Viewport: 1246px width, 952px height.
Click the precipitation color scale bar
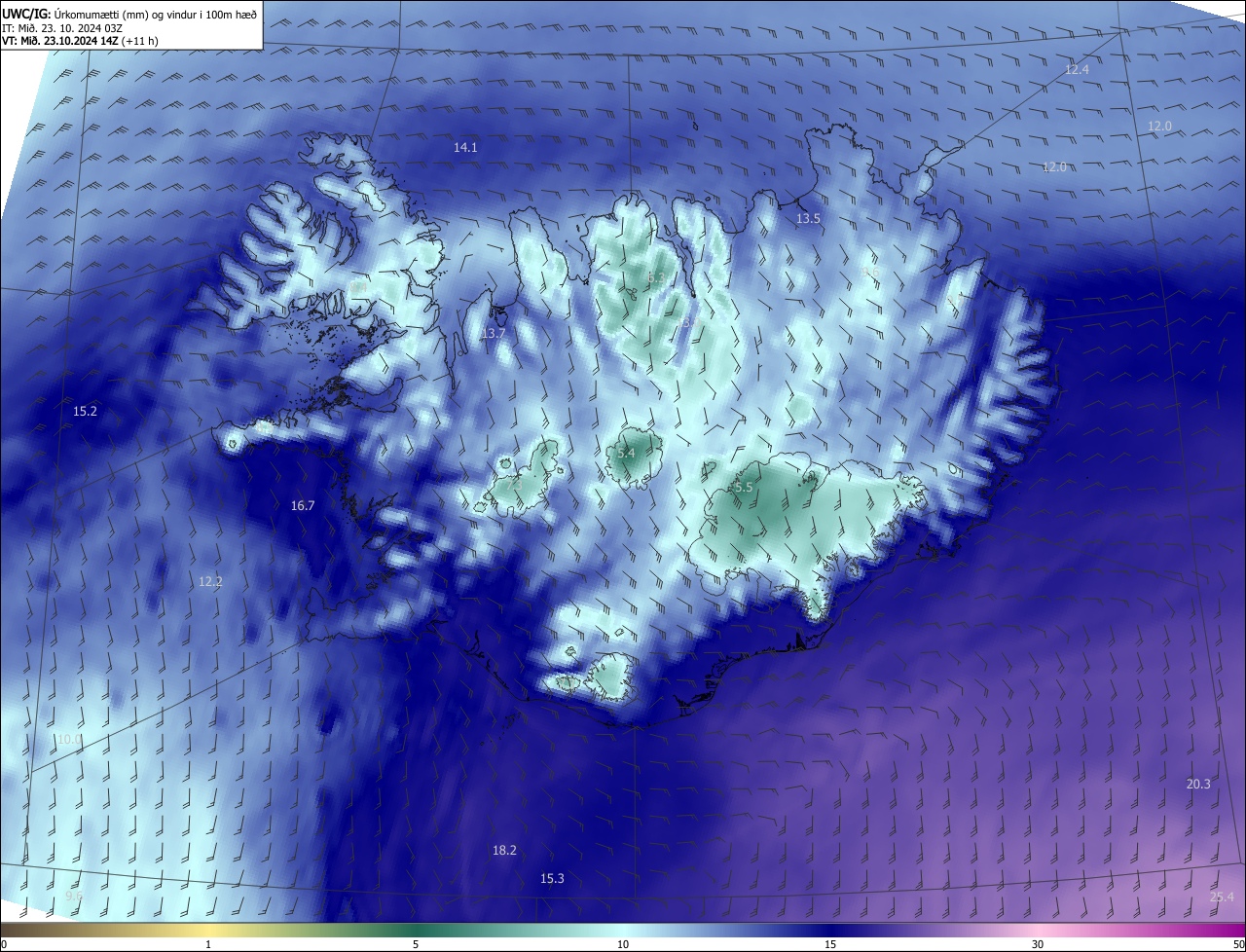tap(623, 931)
